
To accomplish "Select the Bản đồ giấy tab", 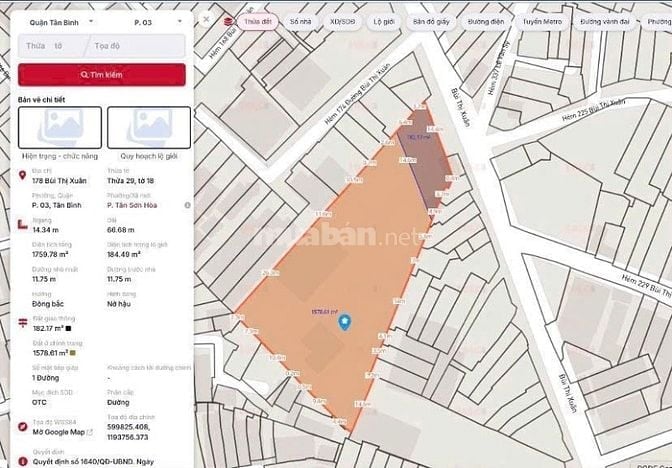I will [432, 20].
